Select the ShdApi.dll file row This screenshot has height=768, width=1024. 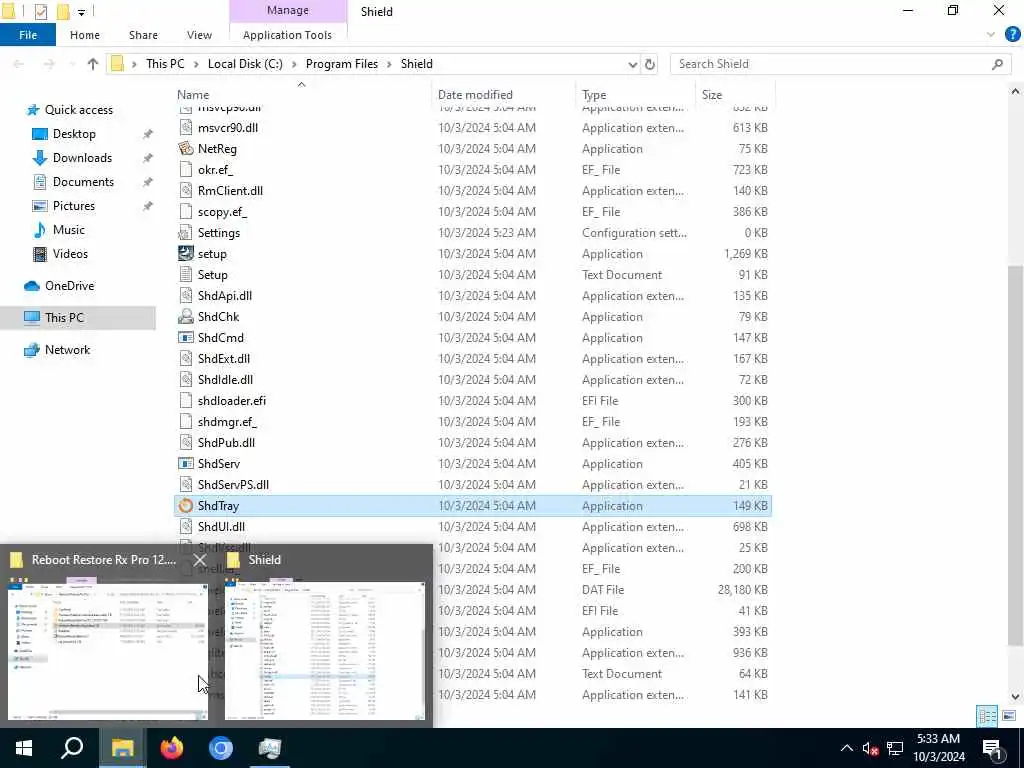point(473,295)
